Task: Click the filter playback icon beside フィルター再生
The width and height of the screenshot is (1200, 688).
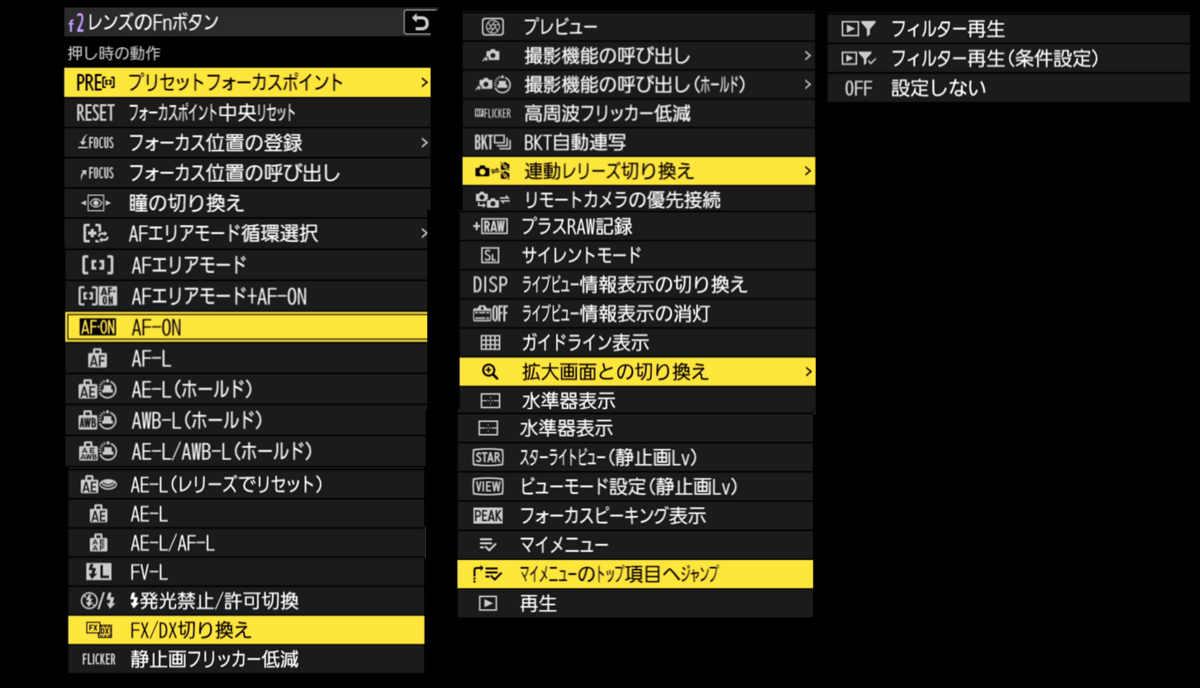Action: [859, 29]
